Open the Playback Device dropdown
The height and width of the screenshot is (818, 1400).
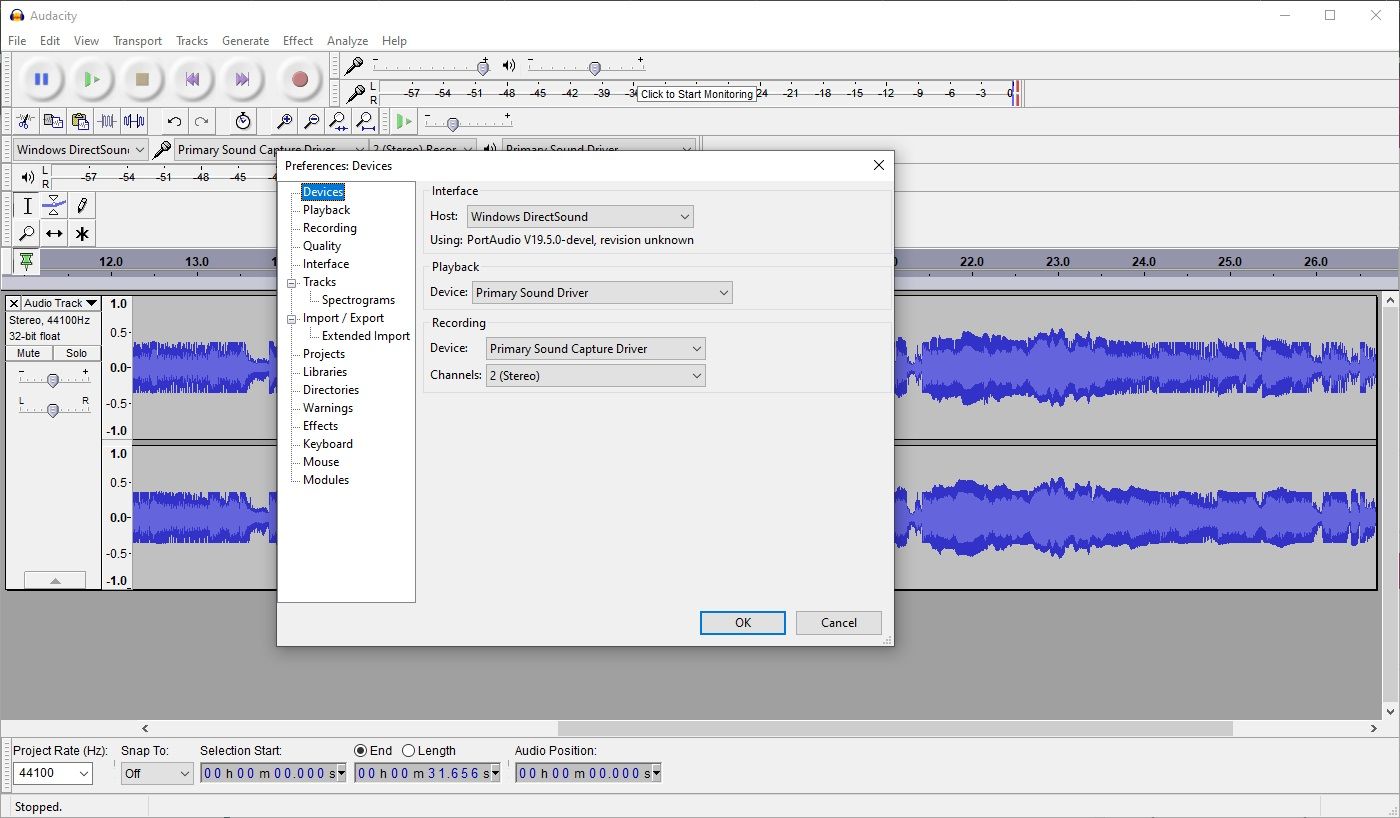point(602,293)
